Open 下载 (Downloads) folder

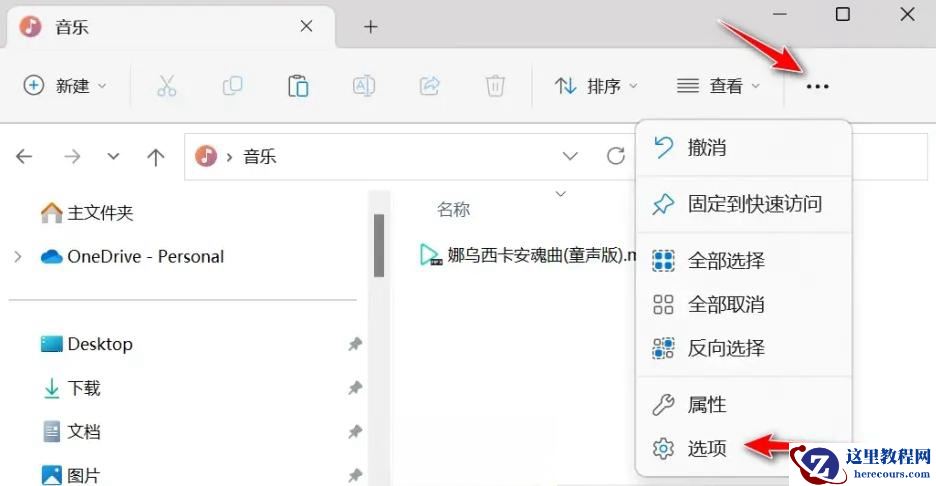[72, 388]
